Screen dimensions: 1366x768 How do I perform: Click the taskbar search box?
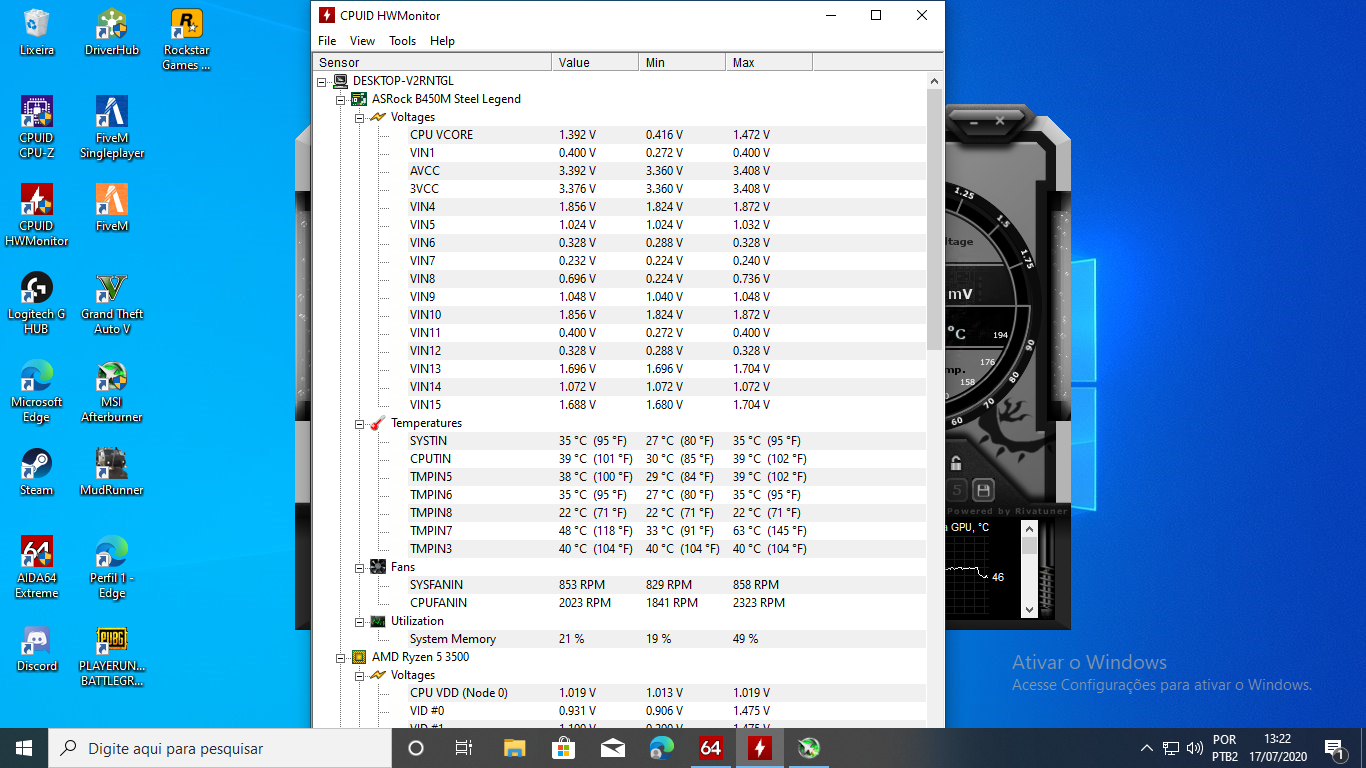220,748
